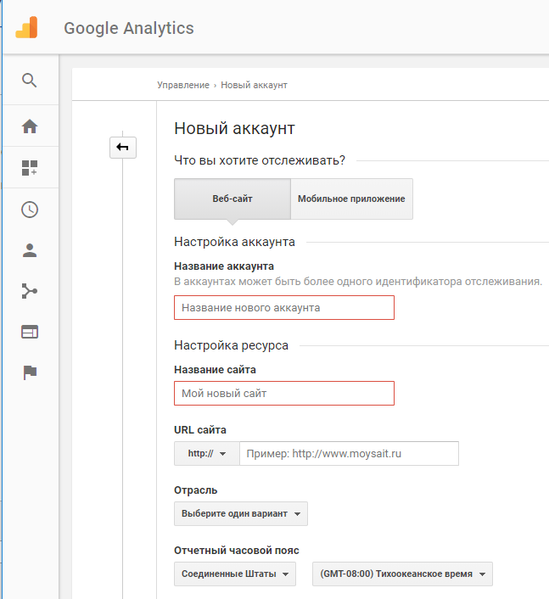The width and height of the screenshot is (549, 599).
Task: Open Acquisition reports branching icon
Action: (x=29, y=291)
